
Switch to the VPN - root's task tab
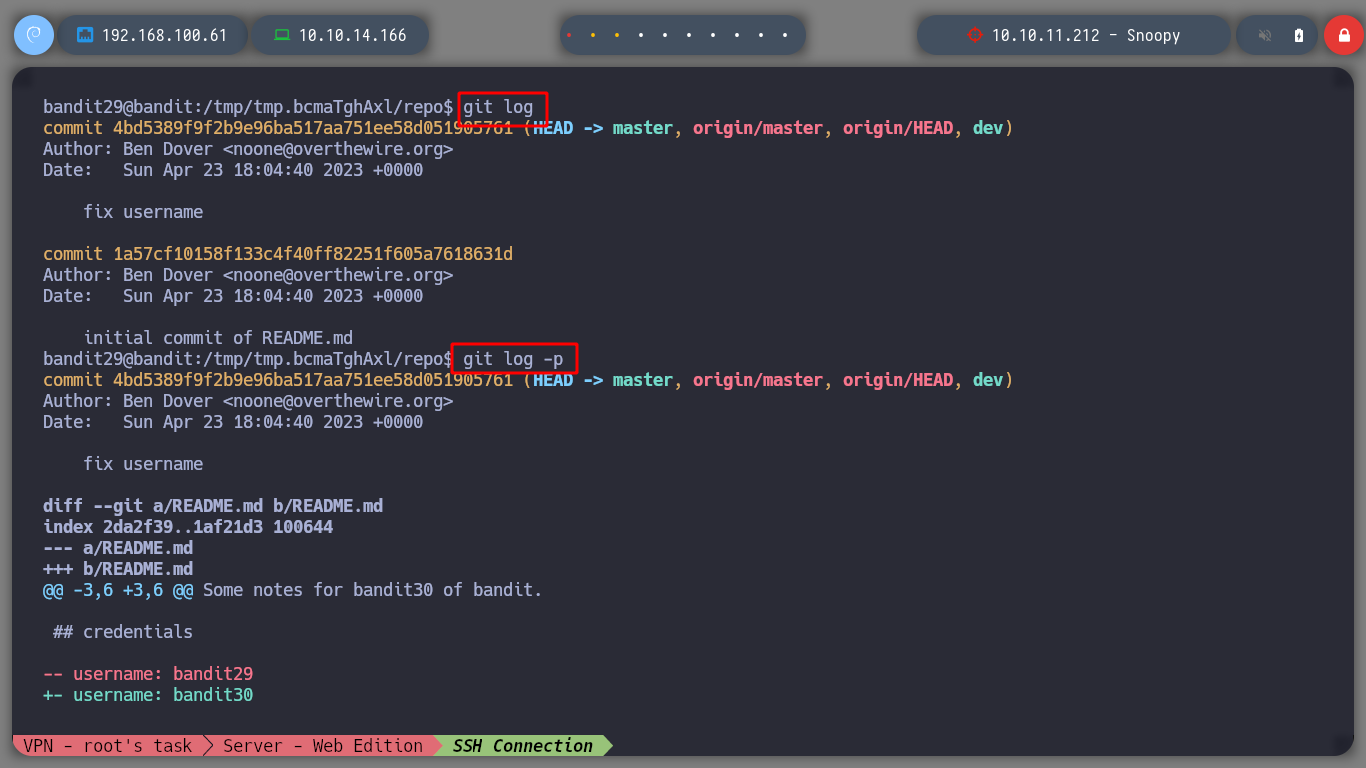(108, 745)
